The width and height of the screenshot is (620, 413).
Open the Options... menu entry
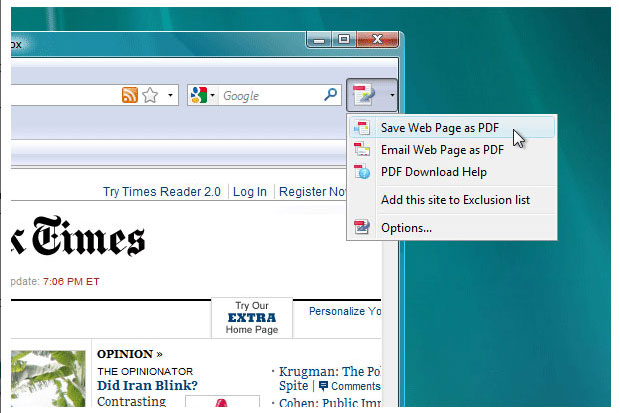pyautogui.click(x=452, y=227)
